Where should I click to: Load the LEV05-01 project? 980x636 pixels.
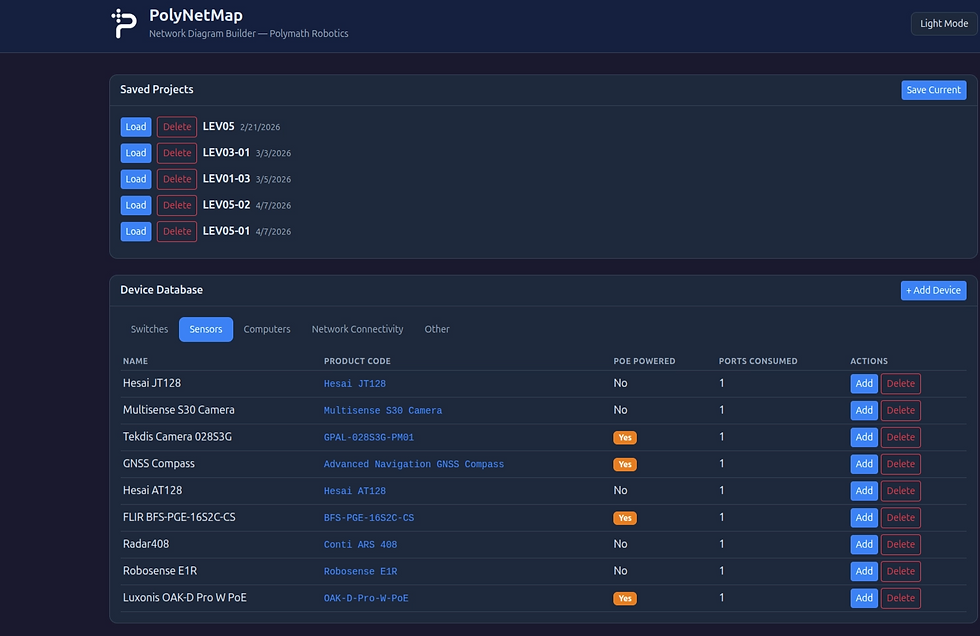pos(136,232)
